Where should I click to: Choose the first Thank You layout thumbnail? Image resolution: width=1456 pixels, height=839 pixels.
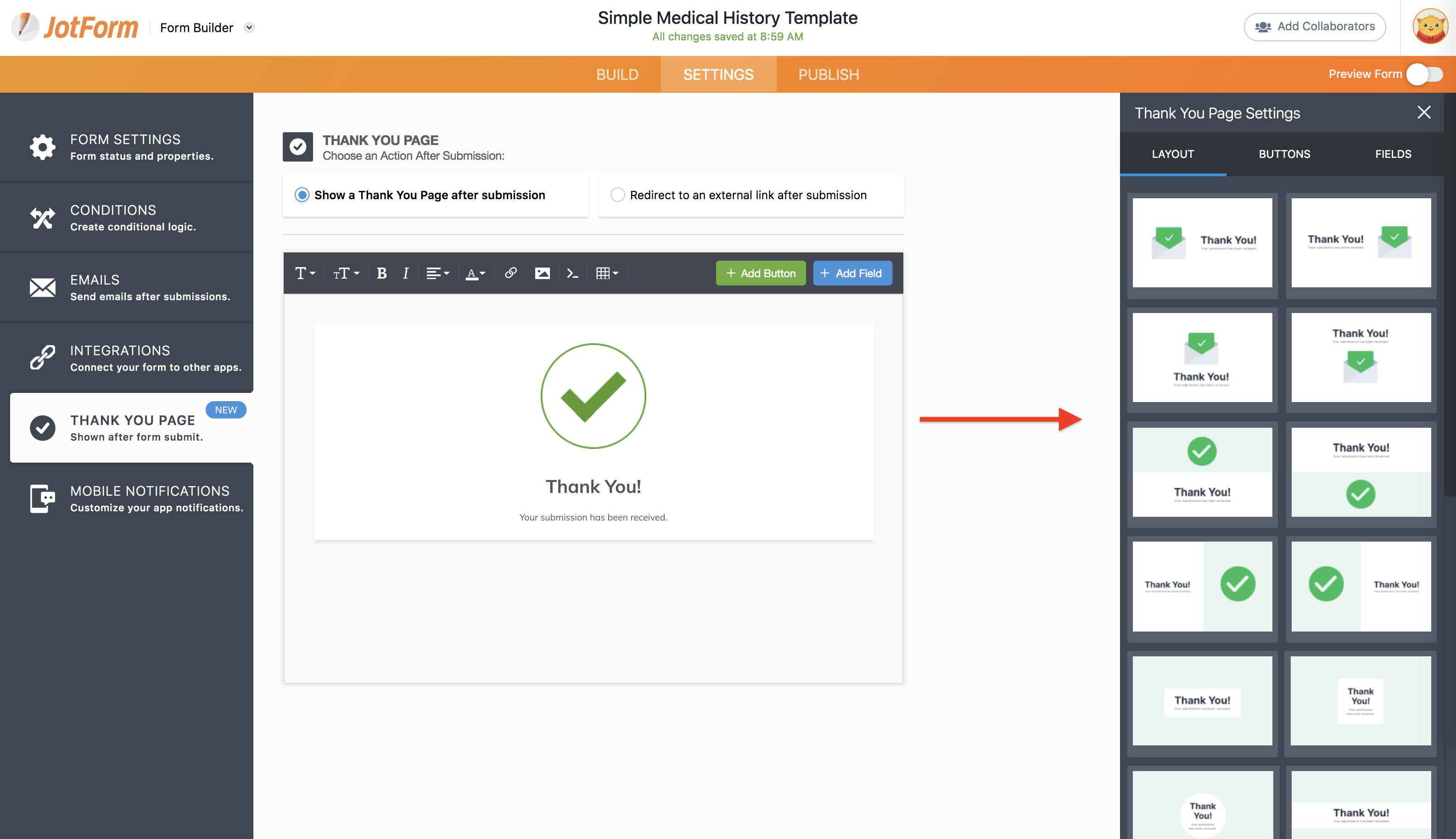[1202, 243]
